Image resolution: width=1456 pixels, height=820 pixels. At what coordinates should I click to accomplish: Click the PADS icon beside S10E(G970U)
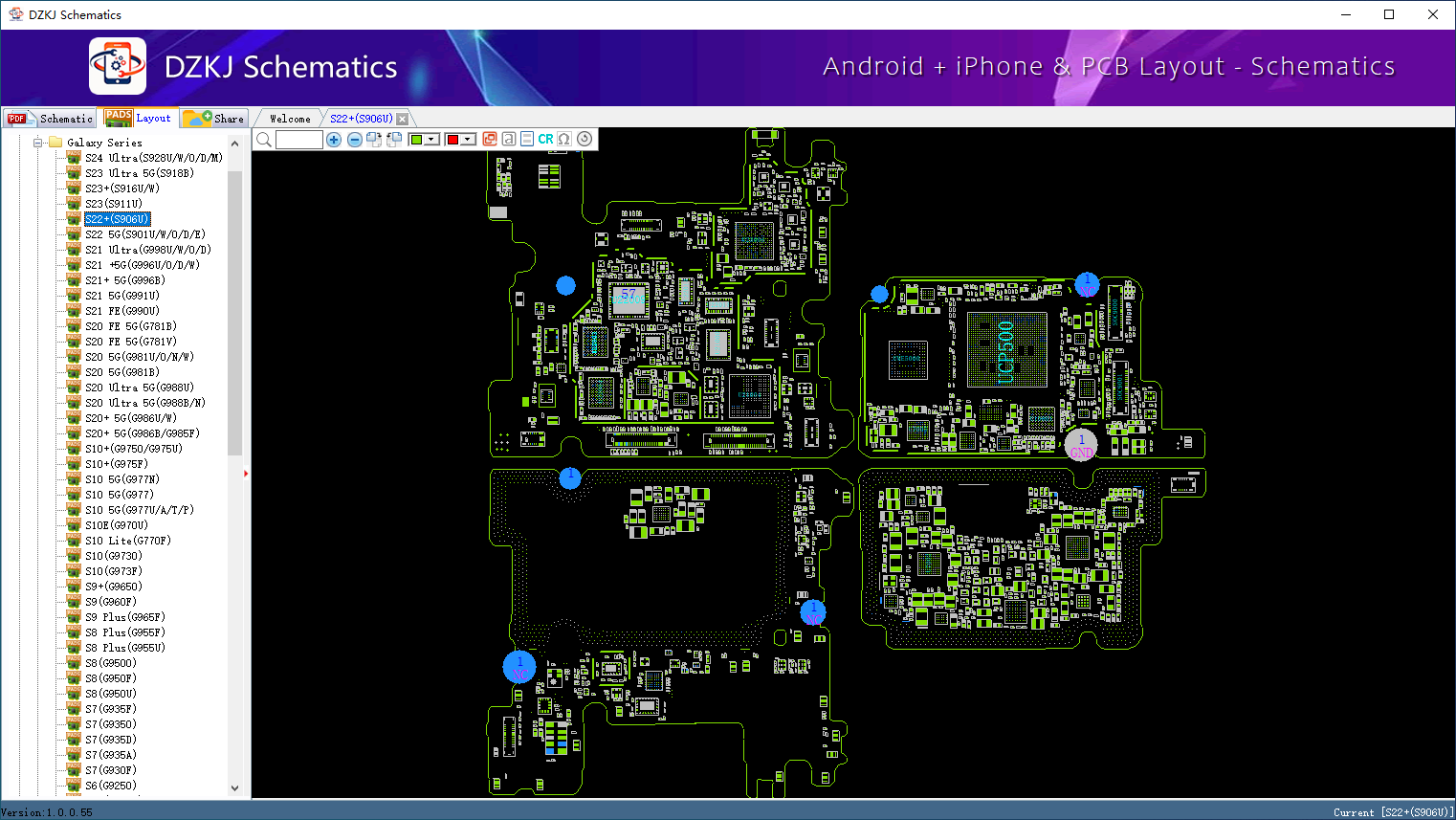tap(74, 525)
